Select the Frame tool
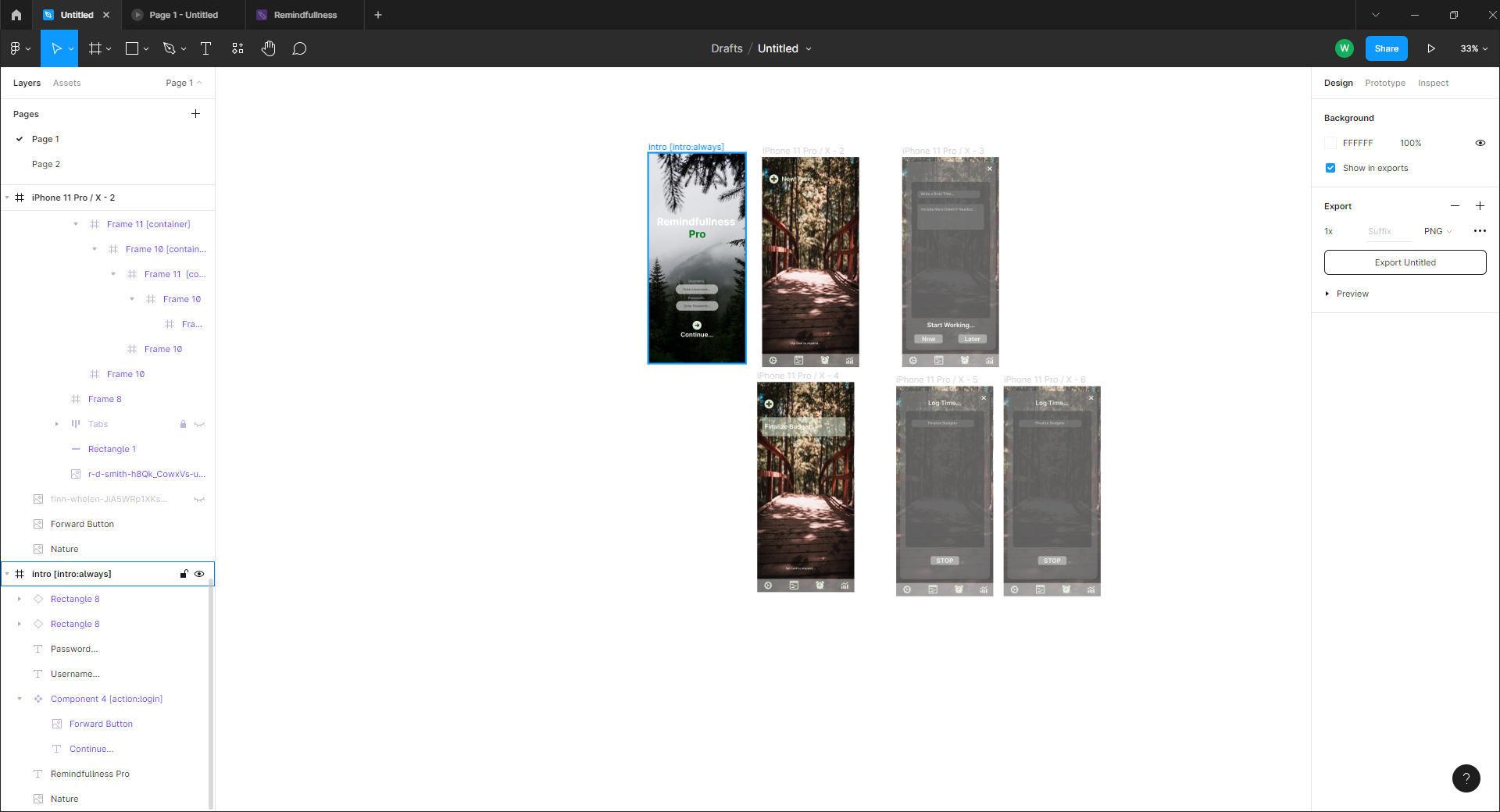1500x812 pixels. [95, 48]
